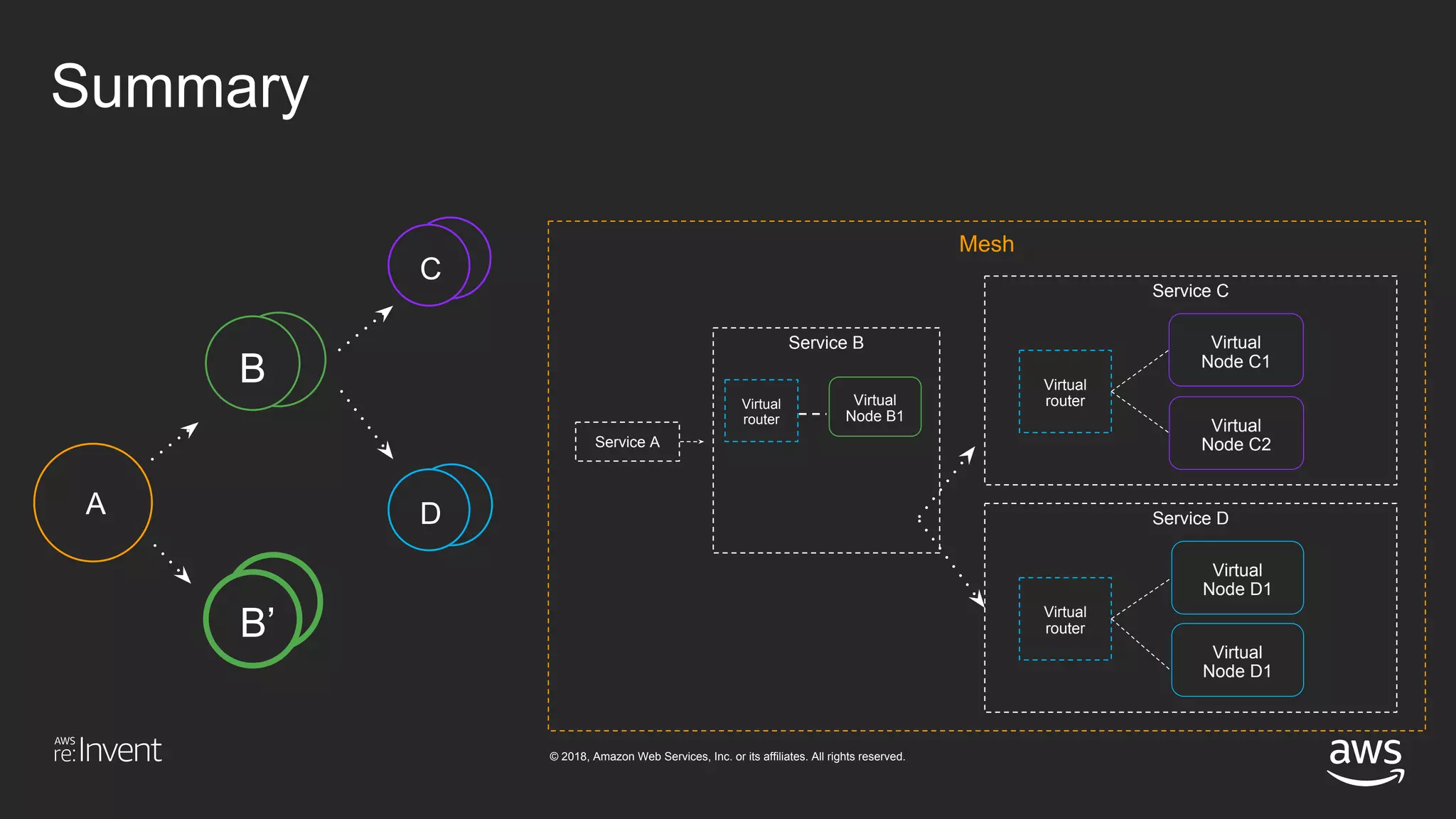
Task: Click the AWS logo in corner
Action: pyautogui.click(x=1365, y=759)
